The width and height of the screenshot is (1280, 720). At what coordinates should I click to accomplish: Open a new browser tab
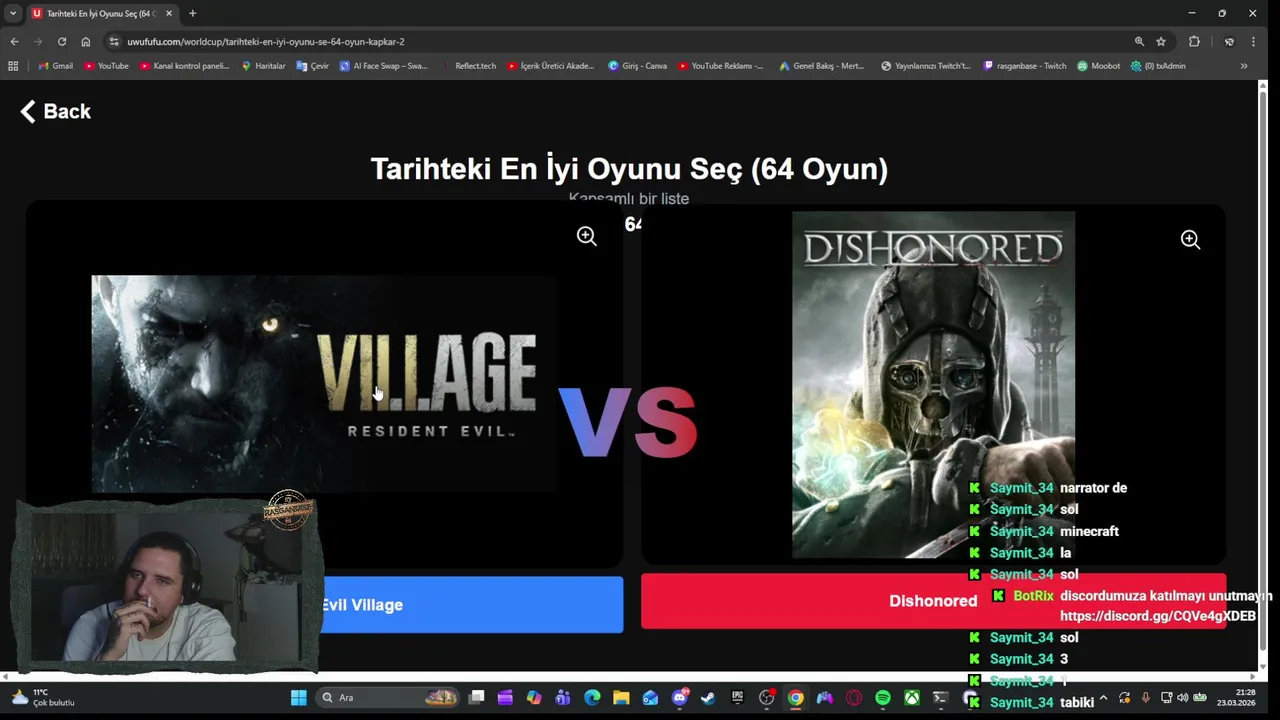[192, 13]
